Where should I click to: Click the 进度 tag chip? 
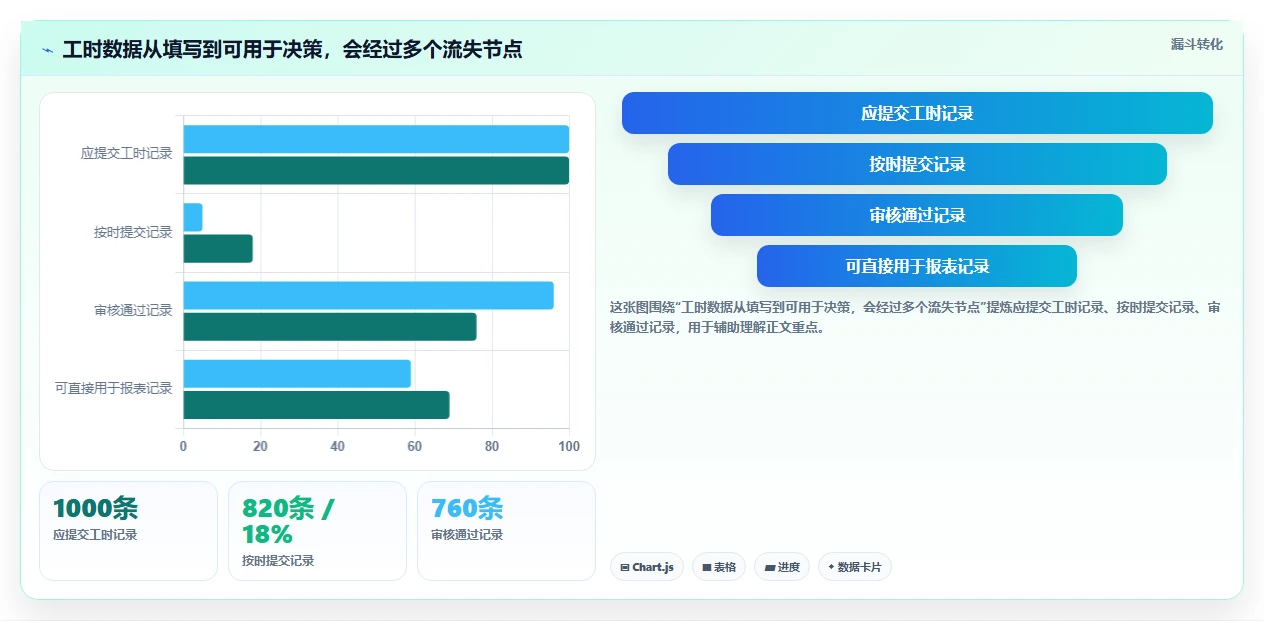click(782, 567)
